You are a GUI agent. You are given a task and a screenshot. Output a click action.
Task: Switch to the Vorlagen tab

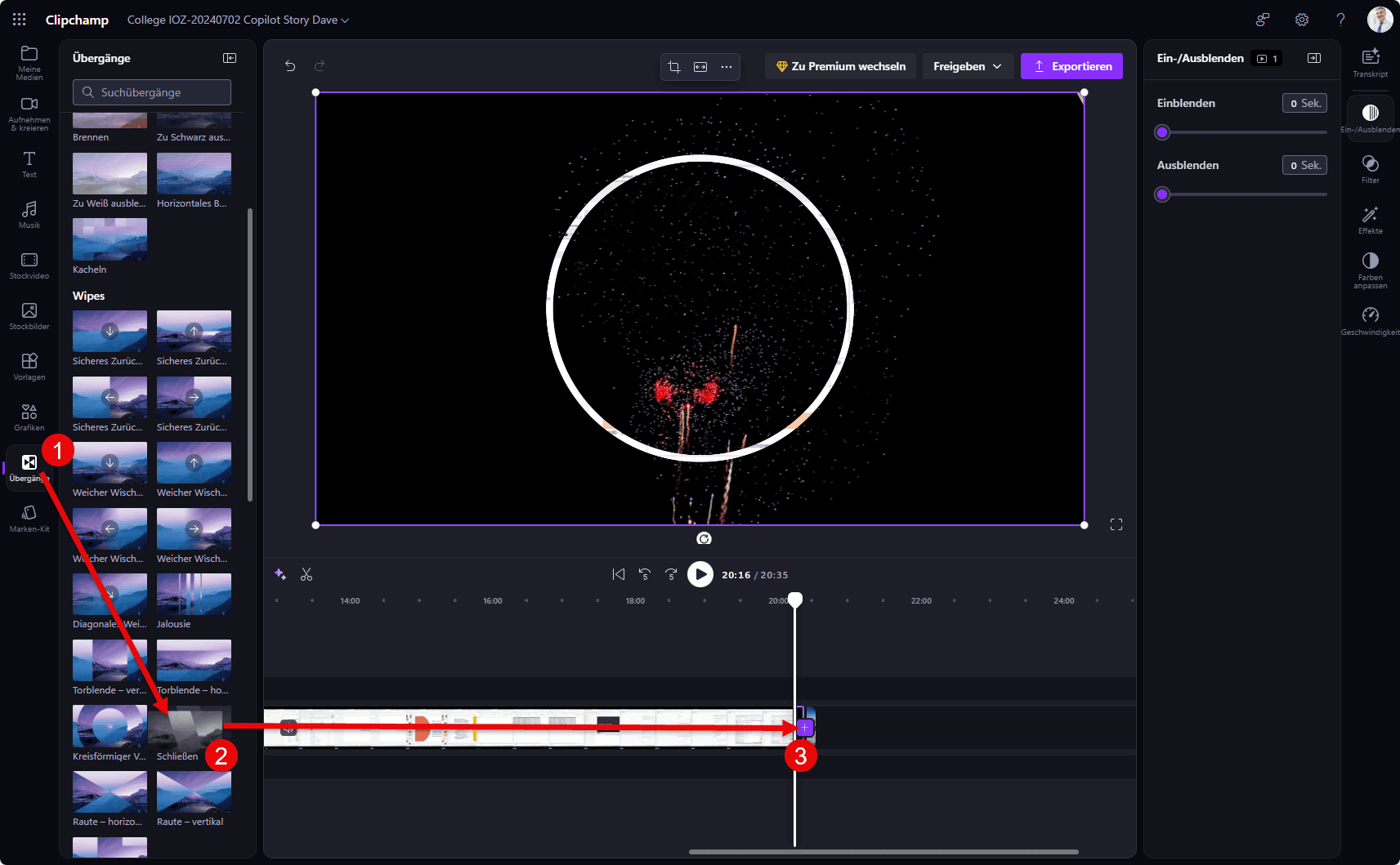(x=29, y=366)
